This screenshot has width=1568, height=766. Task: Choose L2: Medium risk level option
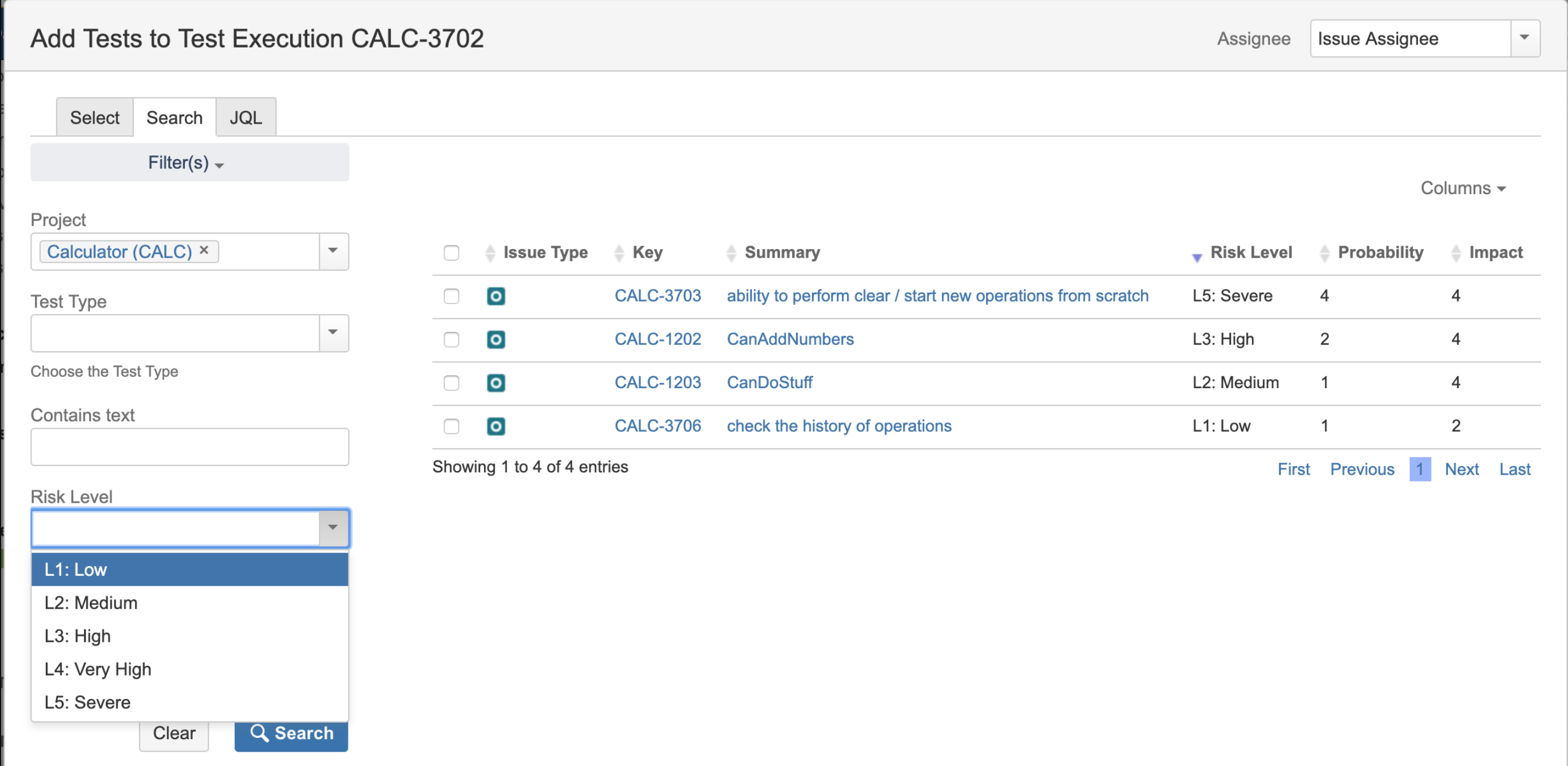pos(189,603)
